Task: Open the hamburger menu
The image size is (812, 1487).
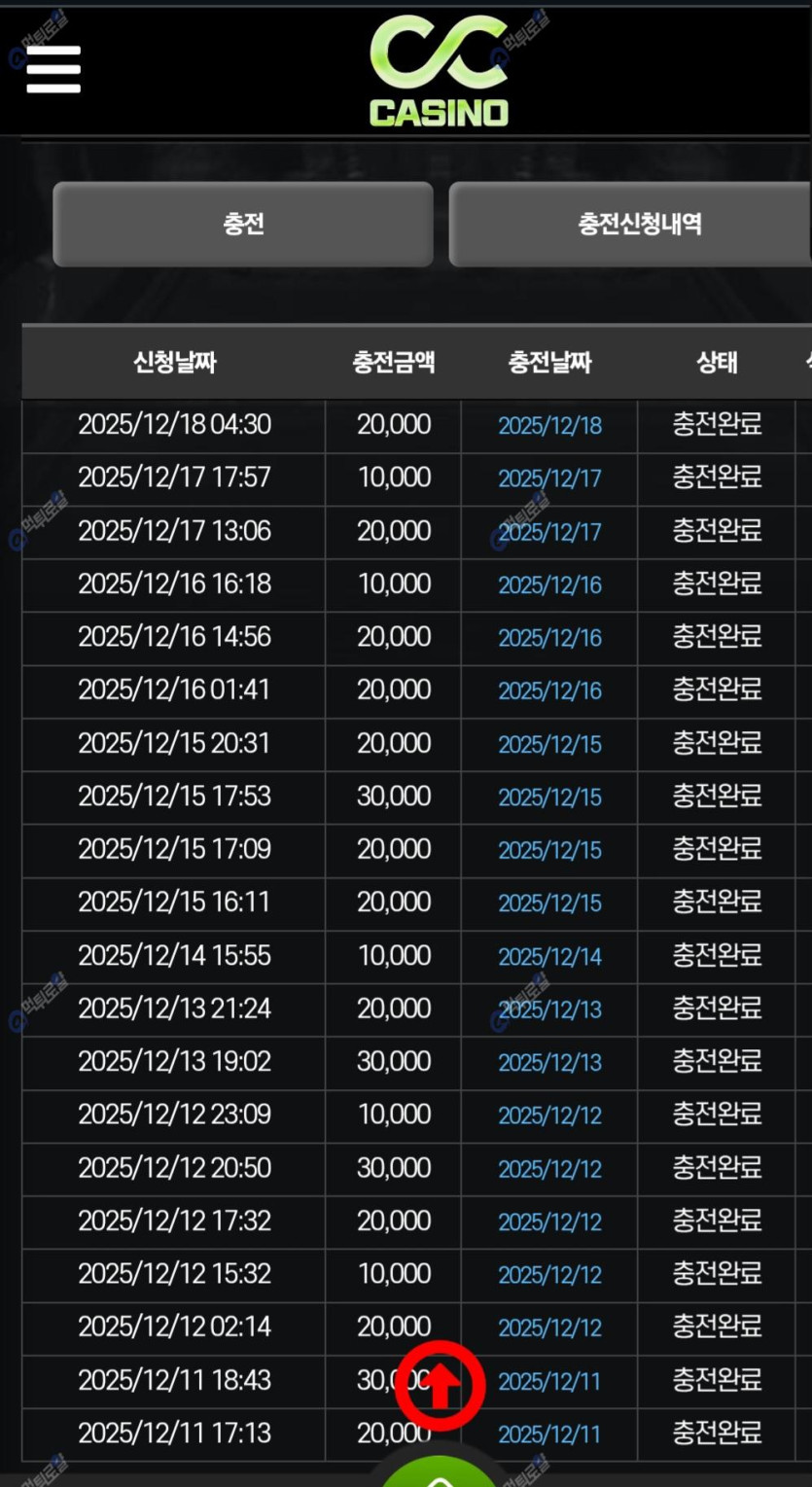Action: [53, 69]
